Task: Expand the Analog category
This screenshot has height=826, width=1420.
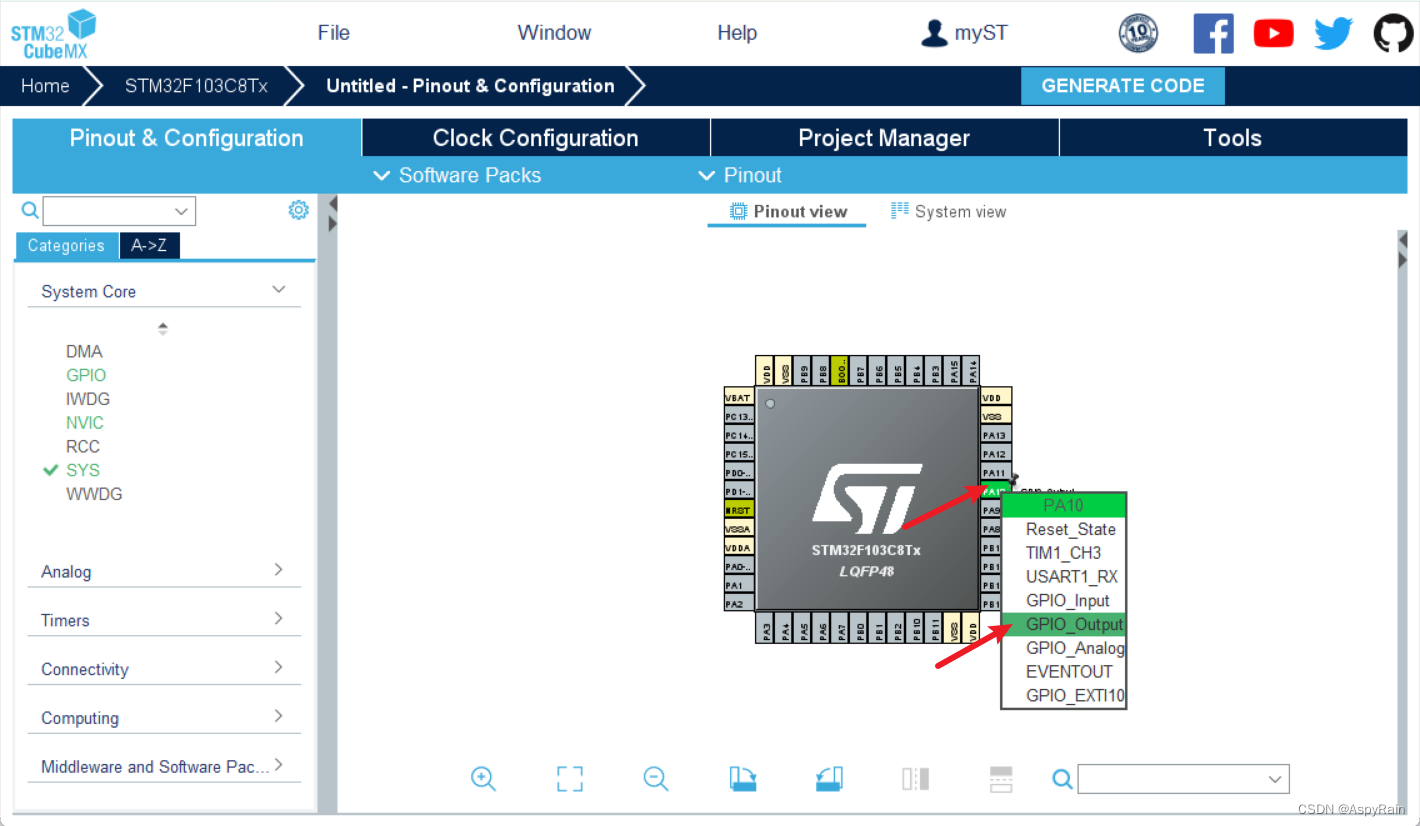Action: coord(279,570)
